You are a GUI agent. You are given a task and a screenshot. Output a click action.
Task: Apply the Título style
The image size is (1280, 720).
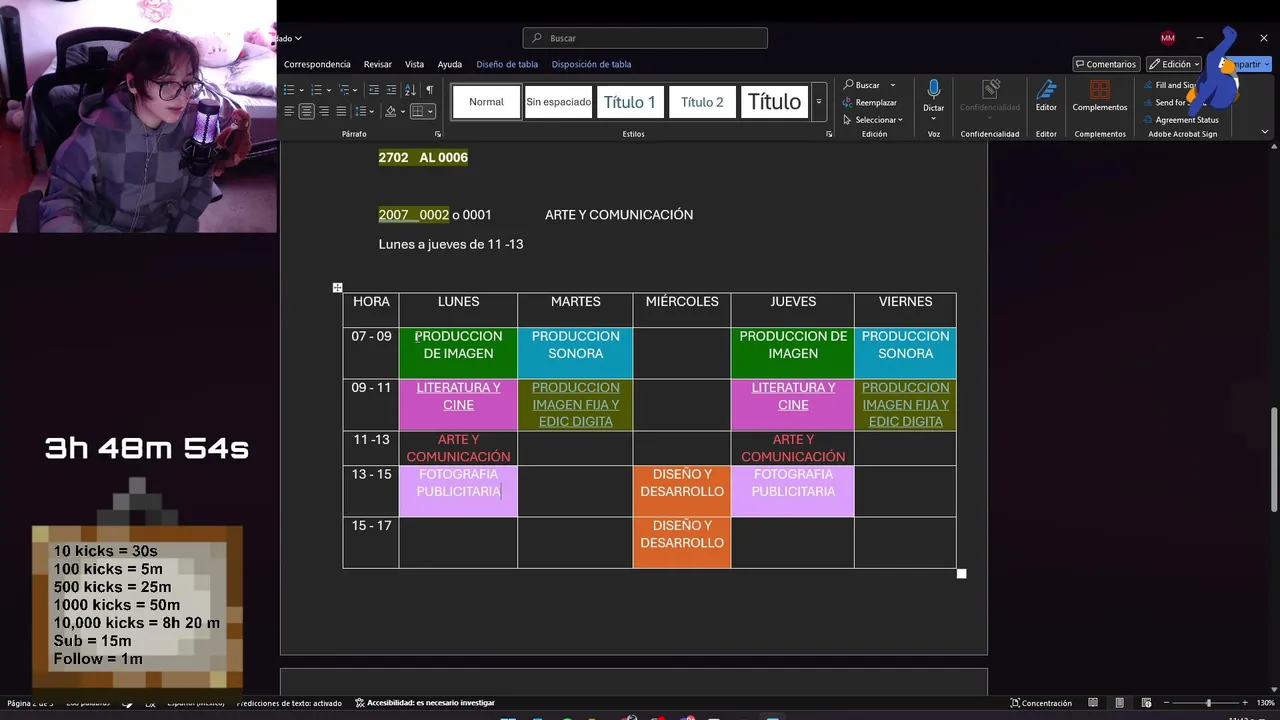(774, 102)
